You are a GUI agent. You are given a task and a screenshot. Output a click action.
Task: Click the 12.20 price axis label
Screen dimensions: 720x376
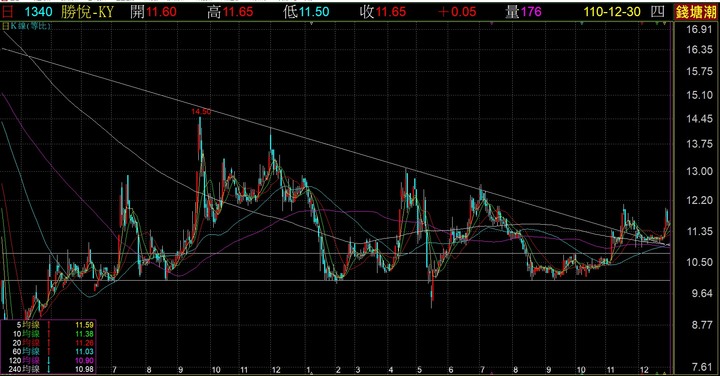[699, 200]
